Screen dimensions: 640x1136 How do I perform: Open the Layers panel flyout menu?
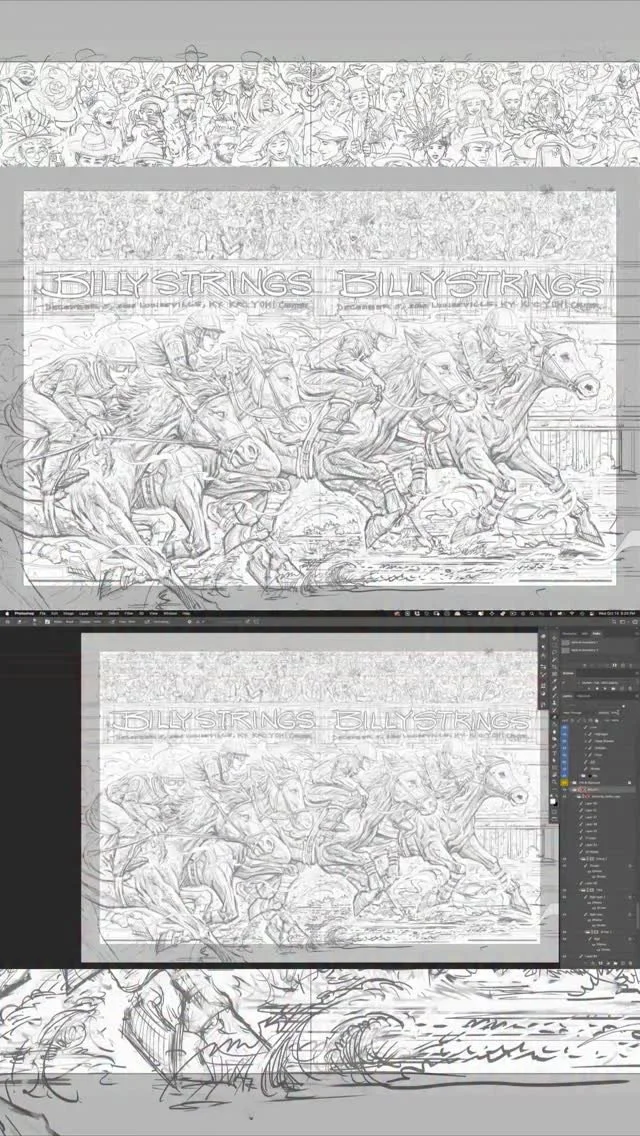(x=637, y=696)
